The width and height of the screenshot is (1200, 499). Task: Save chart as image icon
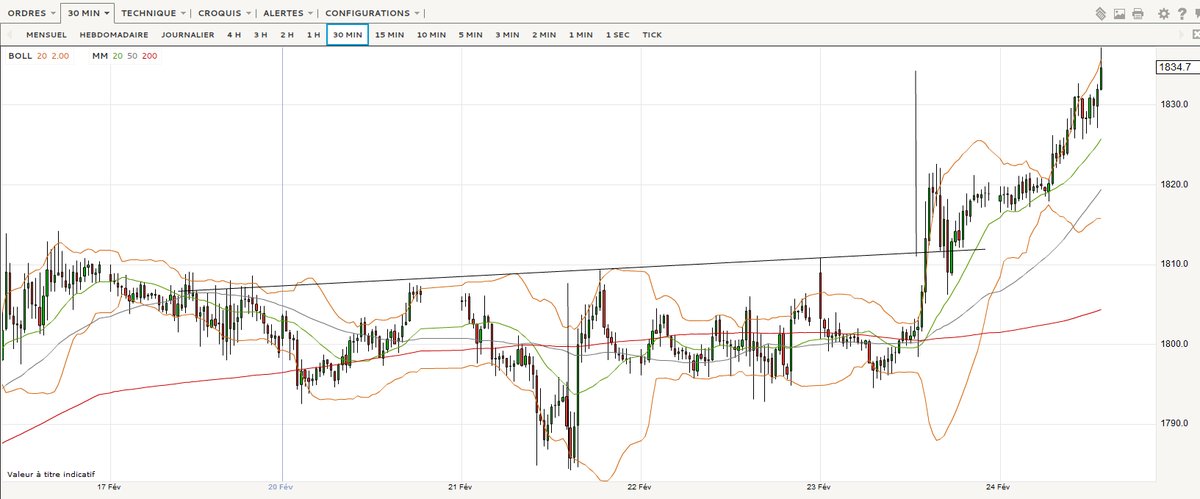[1120, 14]
